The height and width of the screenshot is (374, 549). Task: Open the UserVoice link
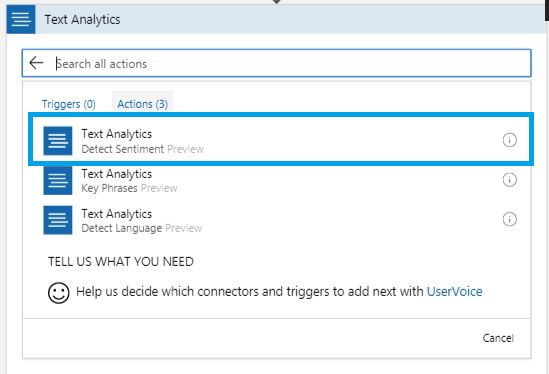click(x=454, y=291)
